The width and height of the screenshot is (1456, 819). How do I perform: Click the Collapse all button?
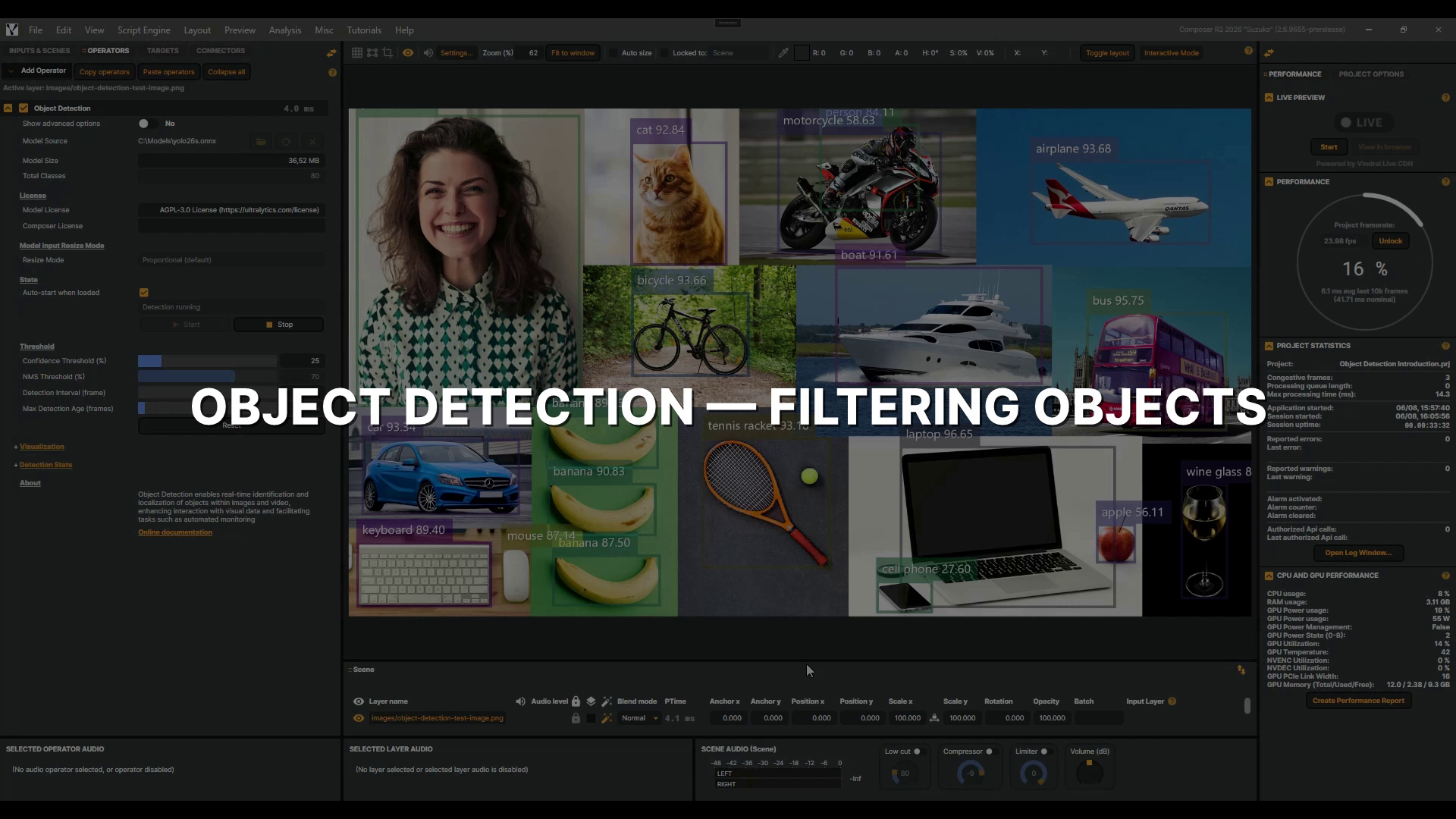click(227, 72)
